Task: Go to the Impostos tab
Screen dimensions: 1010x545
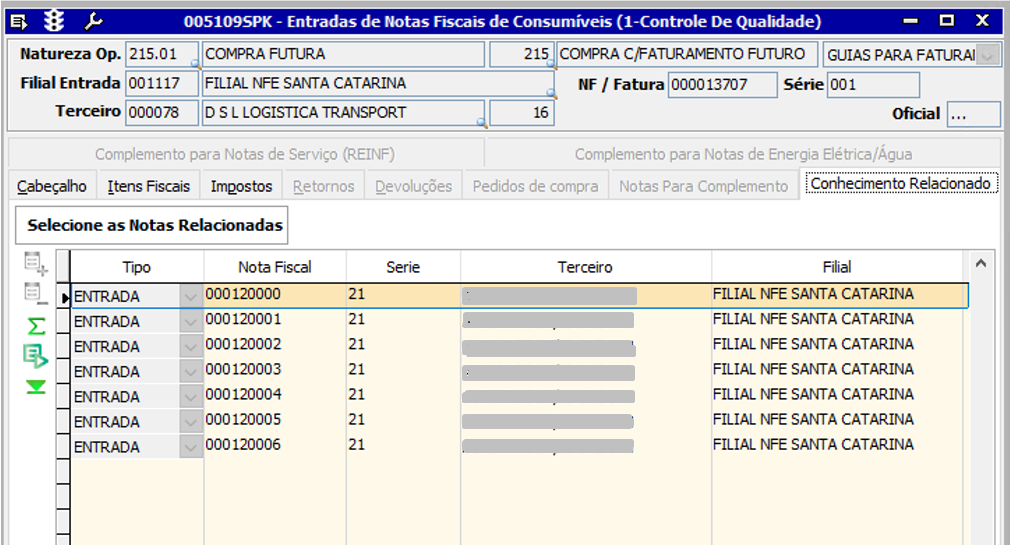Action: (x=242, y=186)
